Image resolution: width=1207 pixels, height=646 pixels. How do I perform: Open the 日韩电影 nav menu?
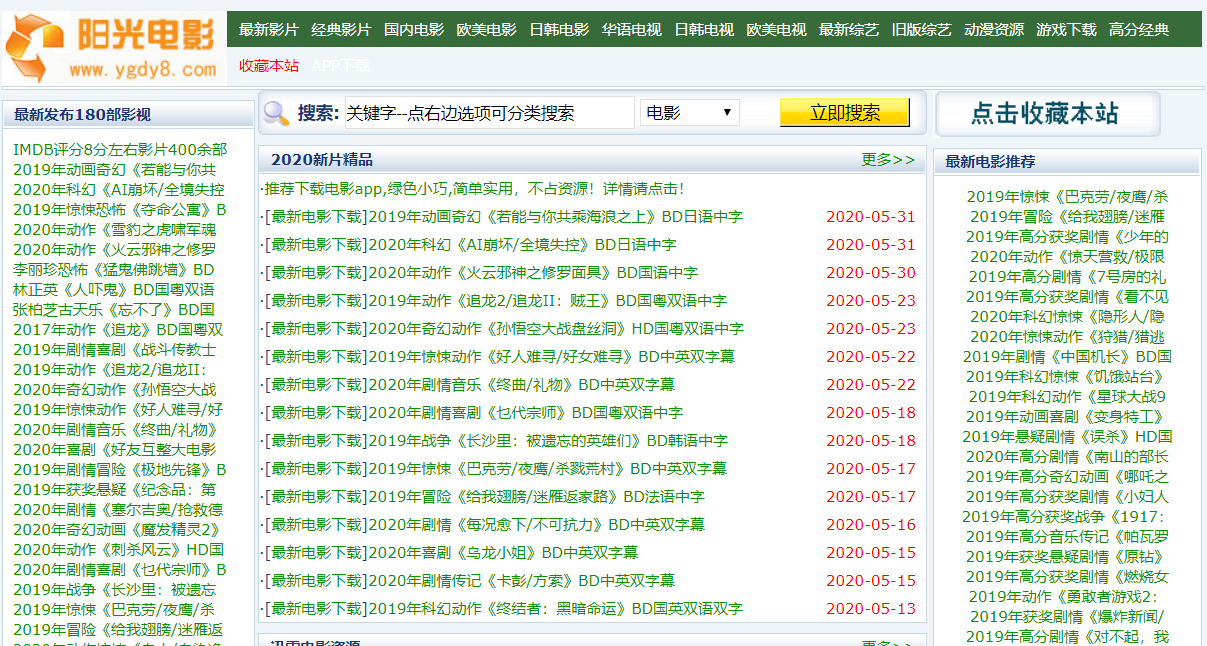click(559, 29)
